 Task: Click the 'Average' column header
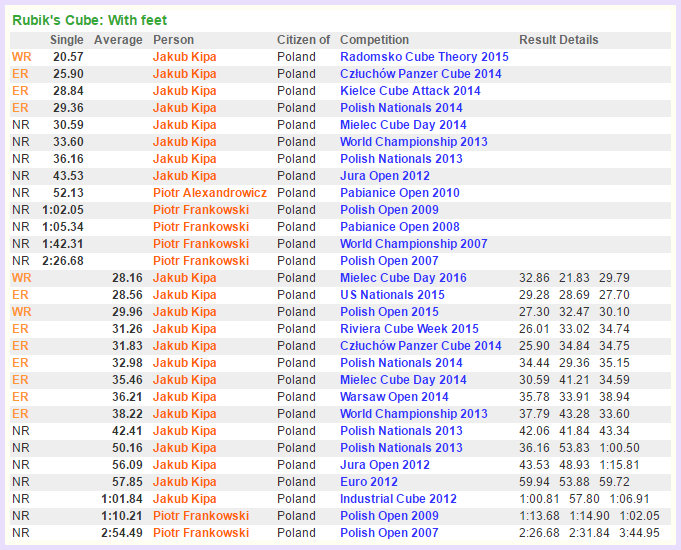click(x=118, y=40)
